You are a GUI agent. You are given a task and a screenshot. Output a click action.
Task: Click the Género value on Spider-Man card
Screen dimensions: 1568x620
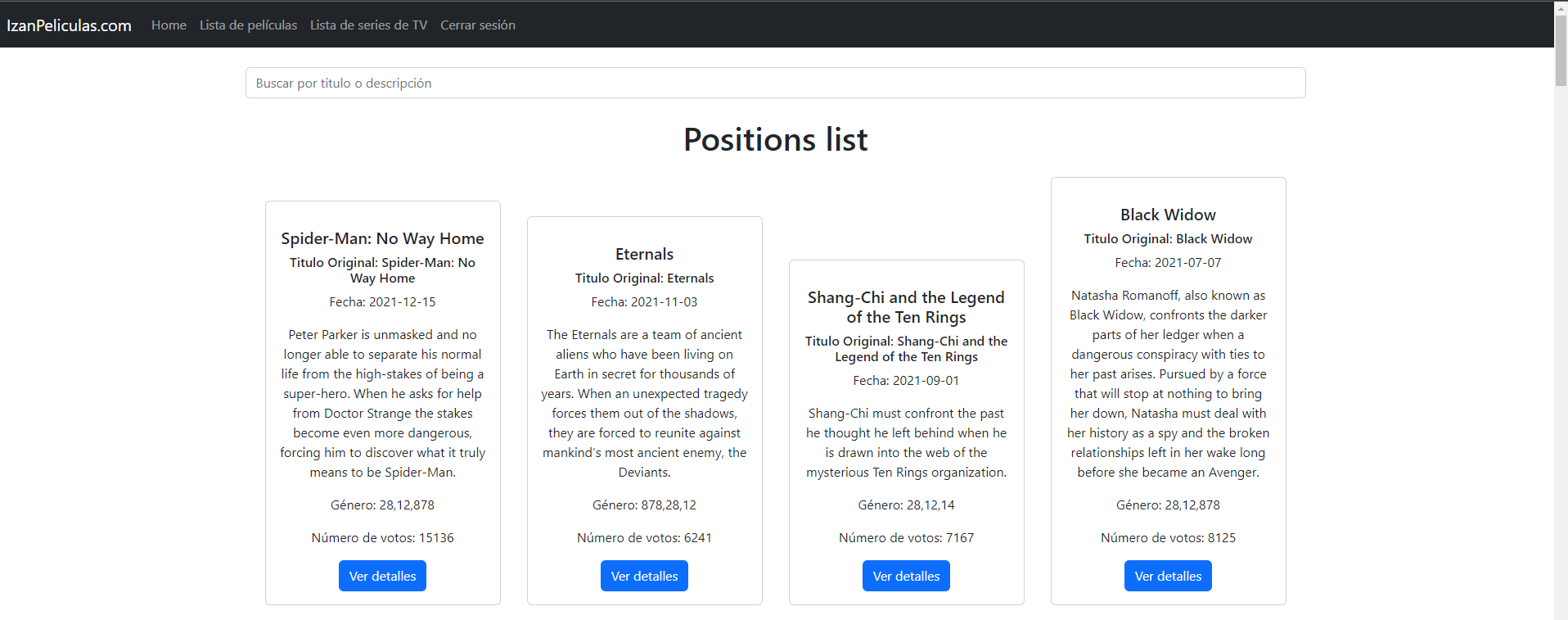pyautogui.click(x=382, y=505)
